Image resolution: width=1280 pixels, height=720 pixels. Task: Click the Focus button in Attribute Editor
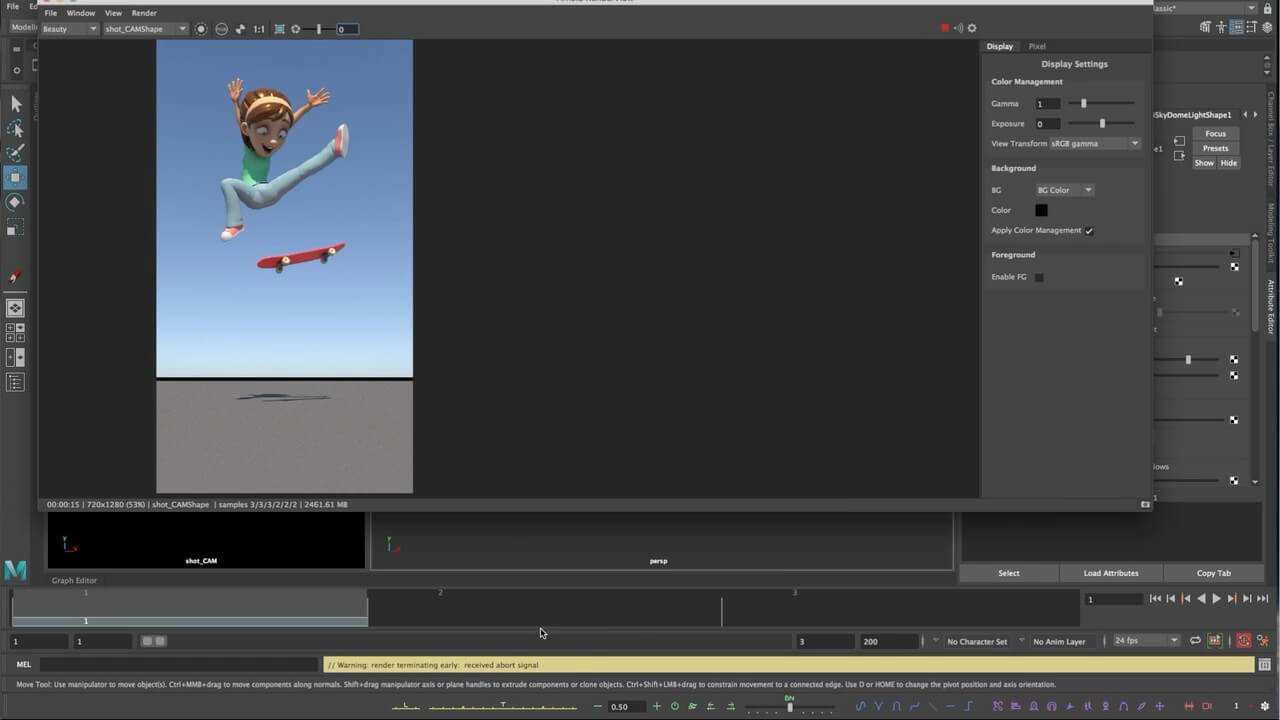(1215, 133)
